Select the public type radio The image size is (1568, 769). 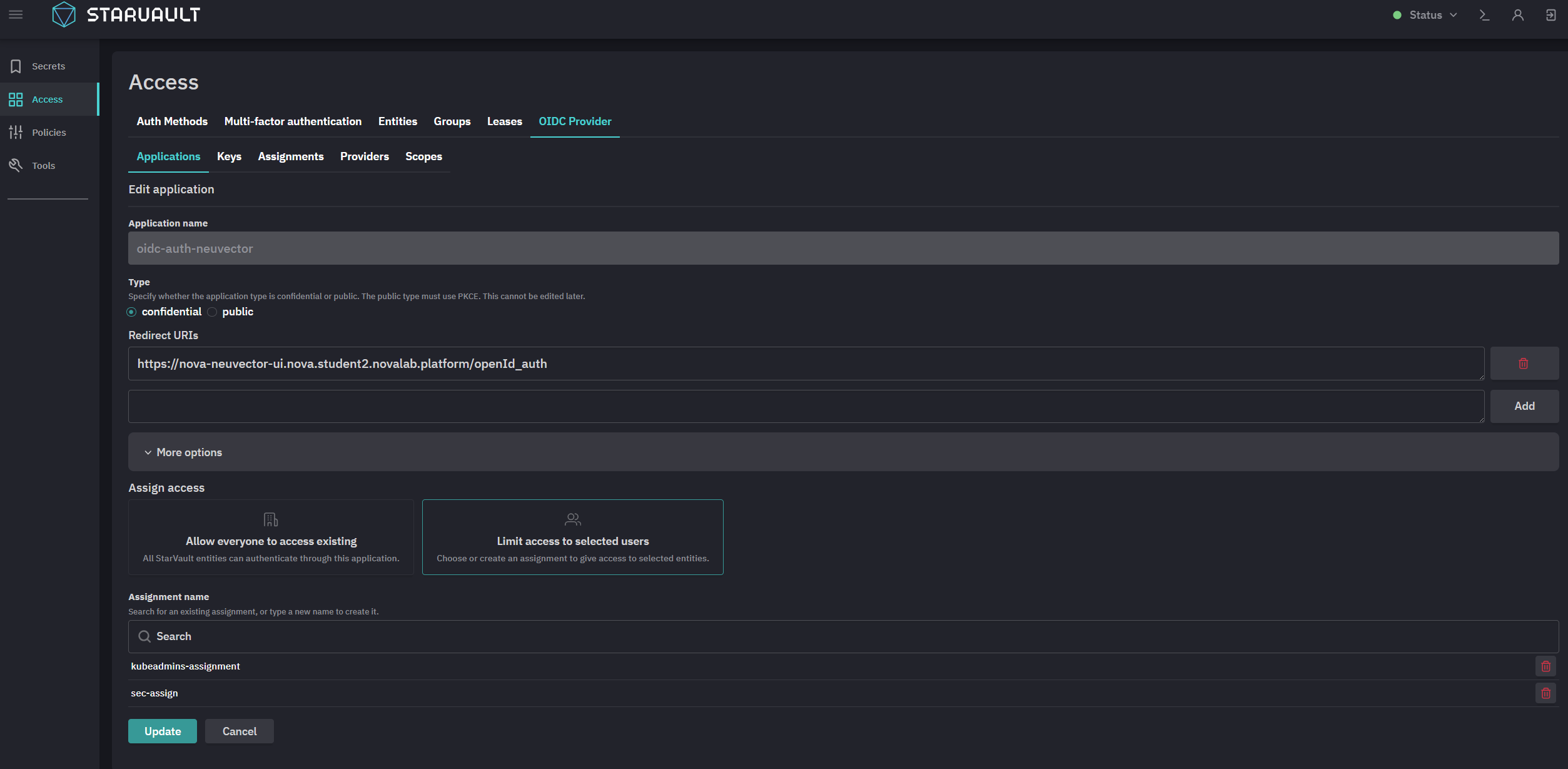pos(212,312)
